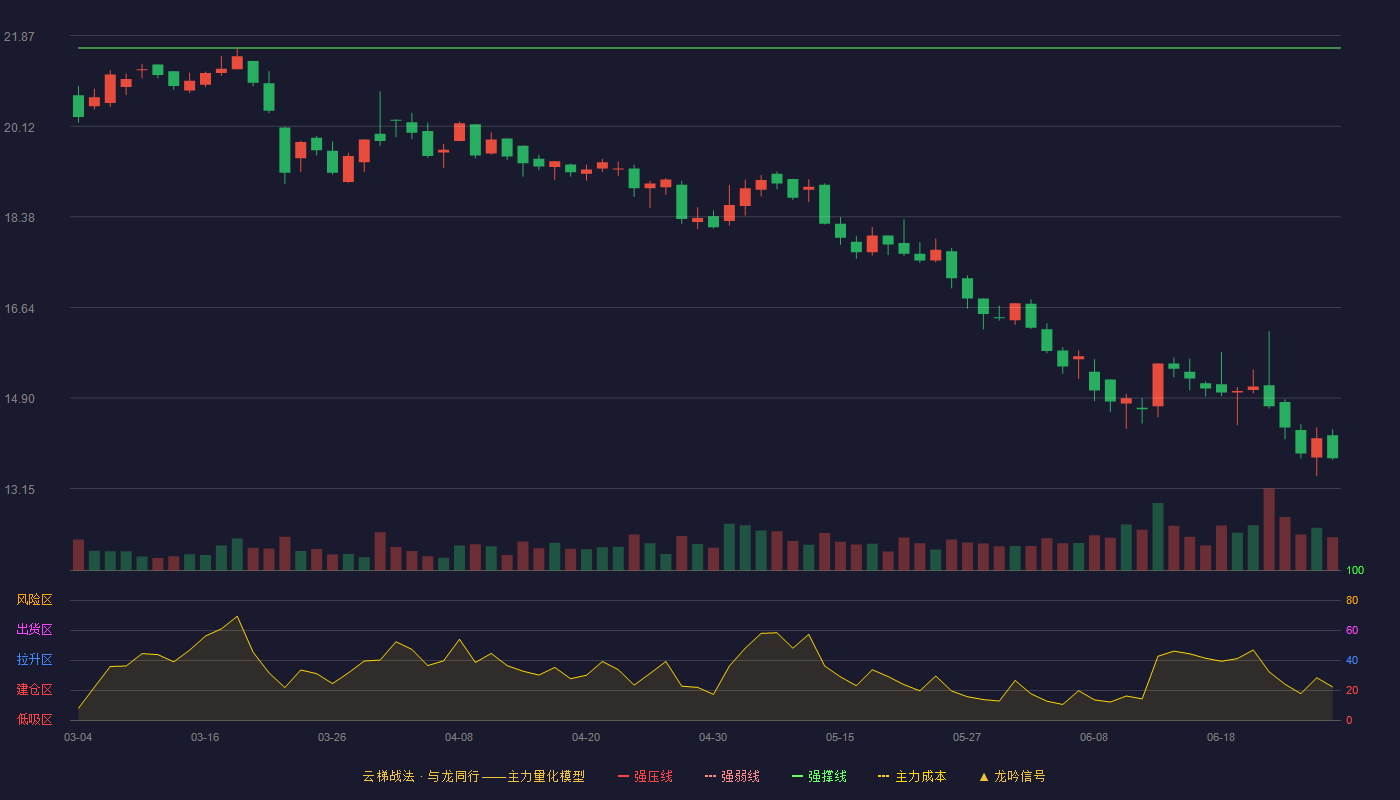Select the 18.38 price axis label
Viewport: 1400px width, 800px height.
(19, 218)
